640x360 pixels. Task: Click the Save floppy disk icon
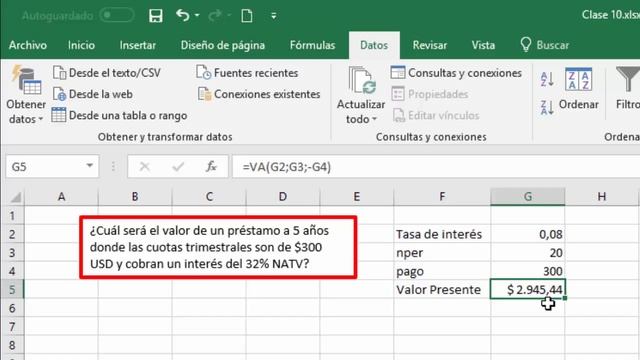point(156,16)
